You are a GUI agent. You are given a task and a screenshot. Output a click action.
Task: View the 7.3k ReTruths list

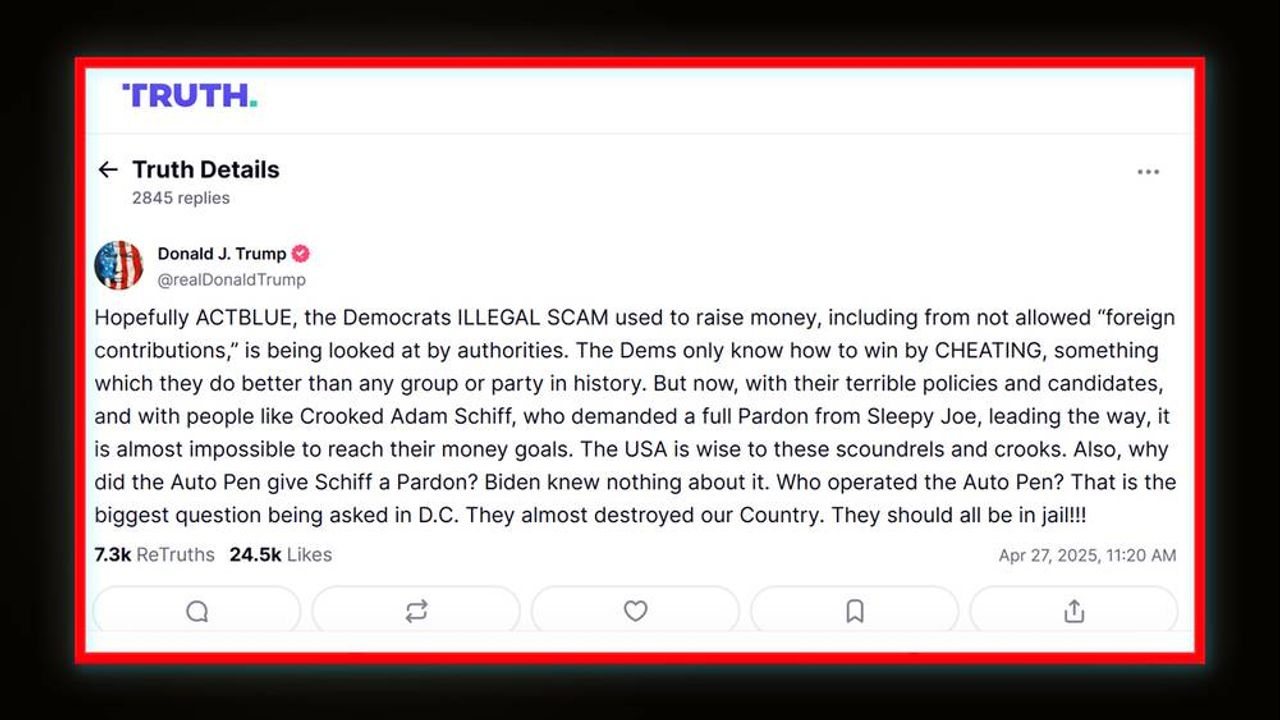154,555
